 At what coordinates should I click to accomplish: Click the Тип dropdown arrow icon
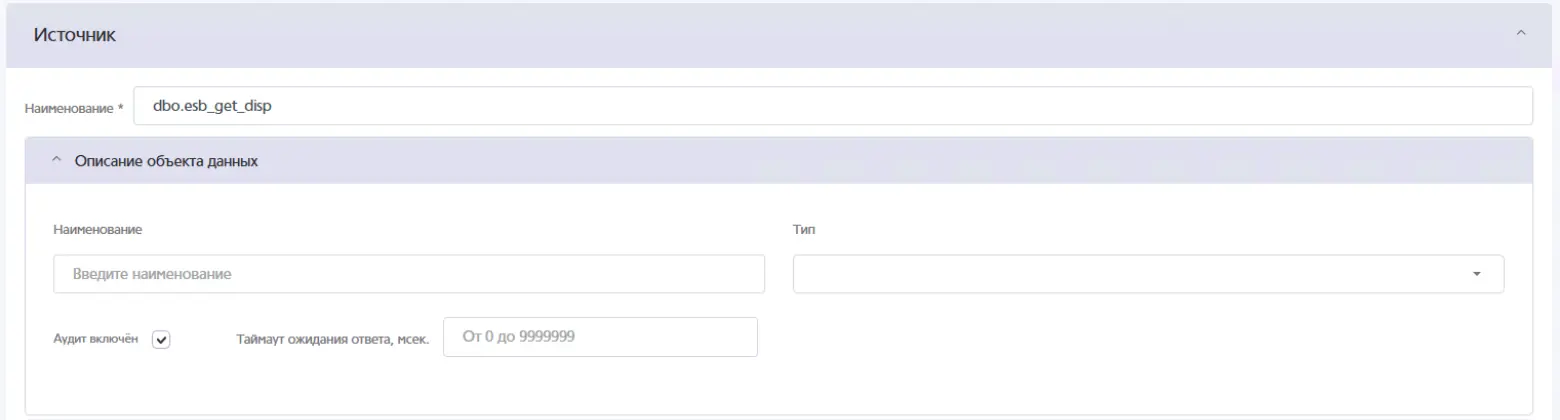point(1477,274)
